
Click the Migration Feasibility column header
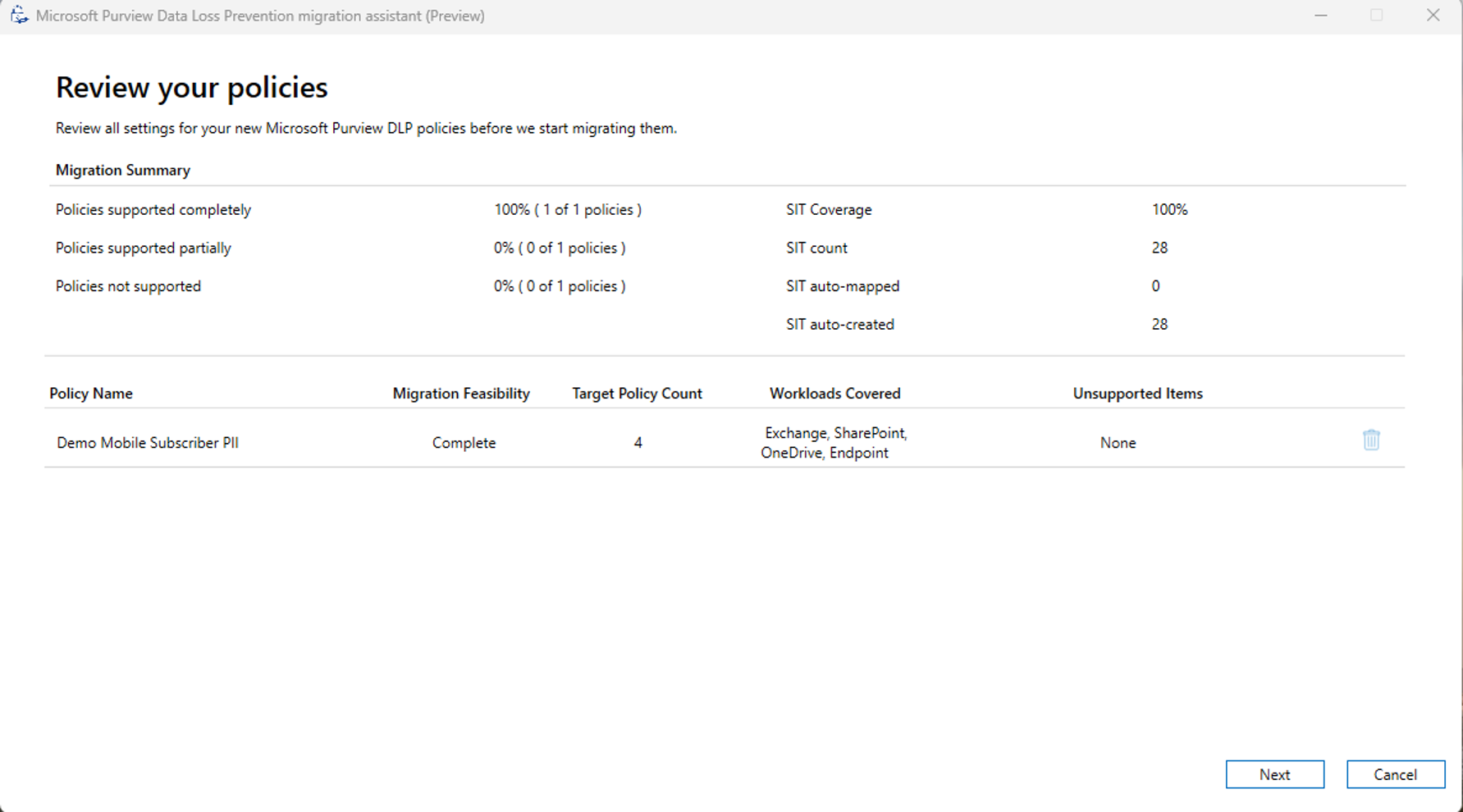click(x=461, y=393)
